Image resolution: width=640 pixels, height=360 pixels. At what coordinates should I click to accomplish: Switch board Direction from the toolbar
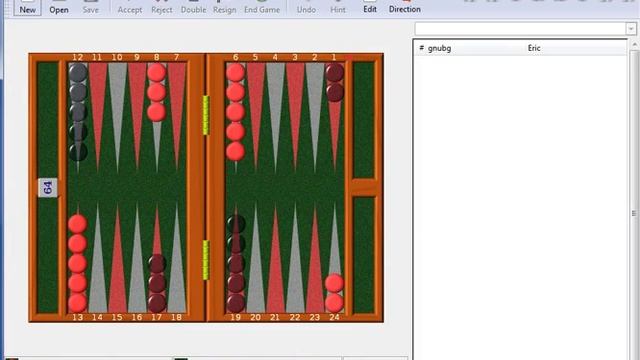[x=404, y=8]
